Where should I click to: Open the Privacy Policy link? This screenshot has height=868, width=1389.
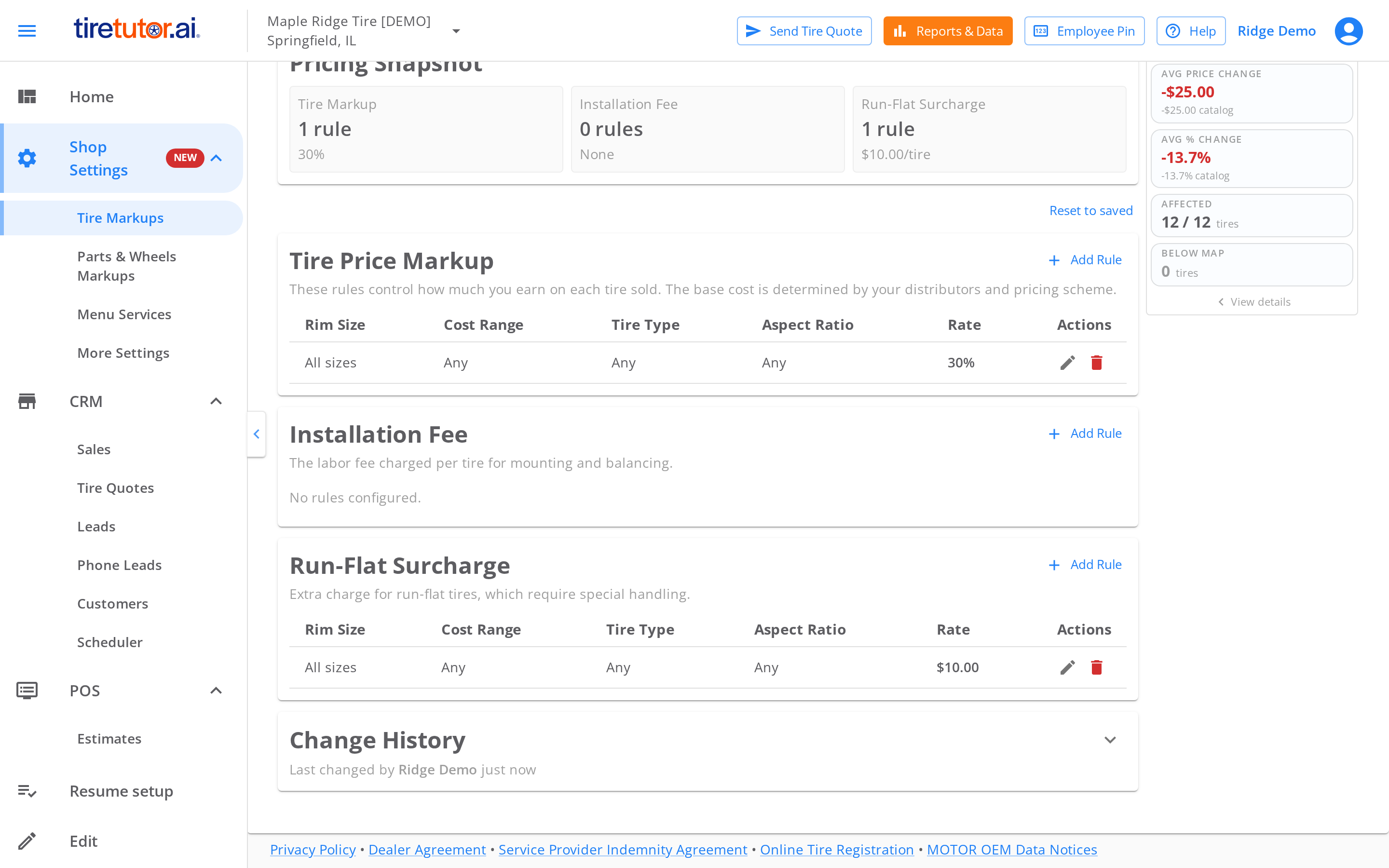coord(313,850)
